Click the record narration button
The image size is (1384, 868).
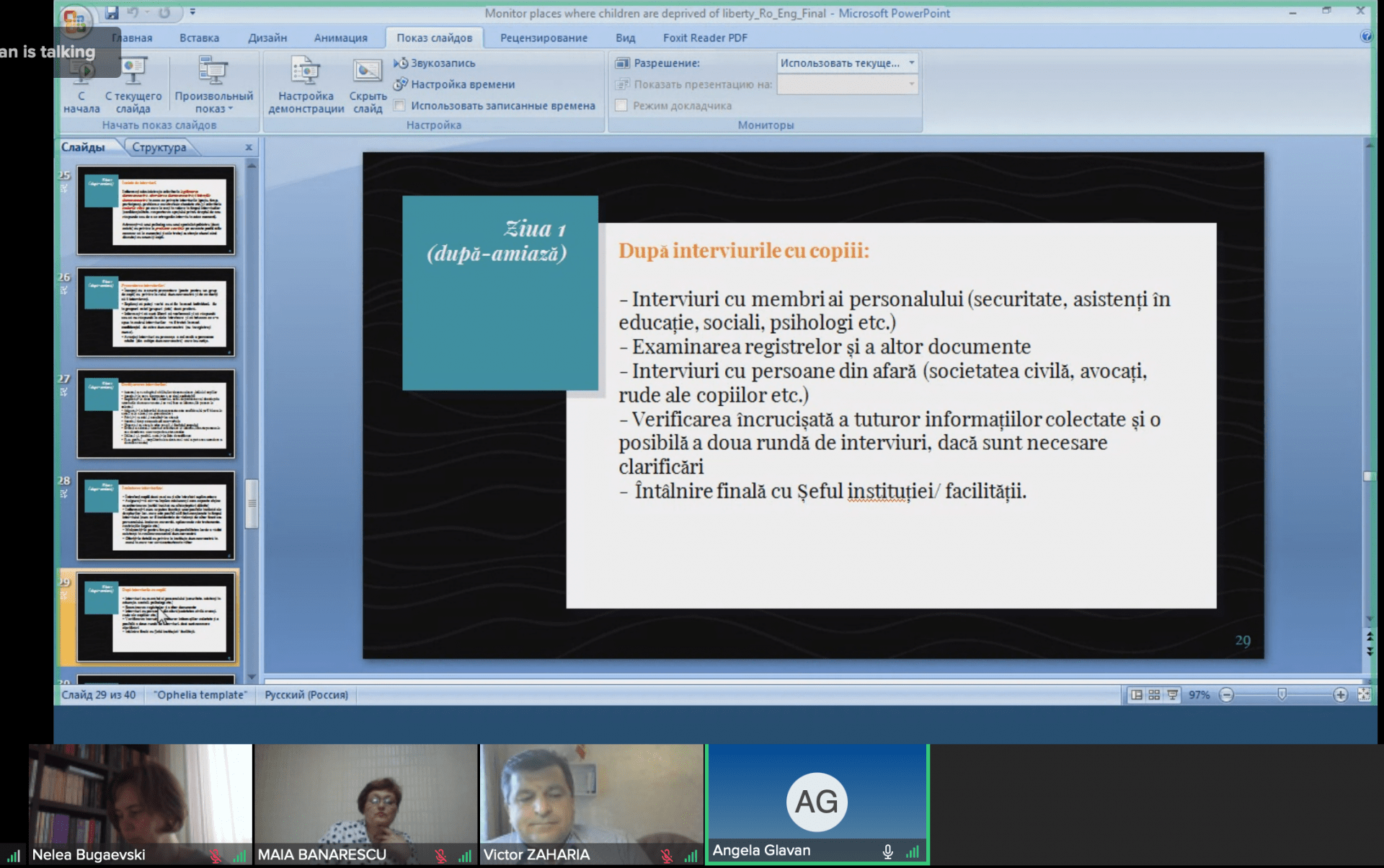pos(435,63)
